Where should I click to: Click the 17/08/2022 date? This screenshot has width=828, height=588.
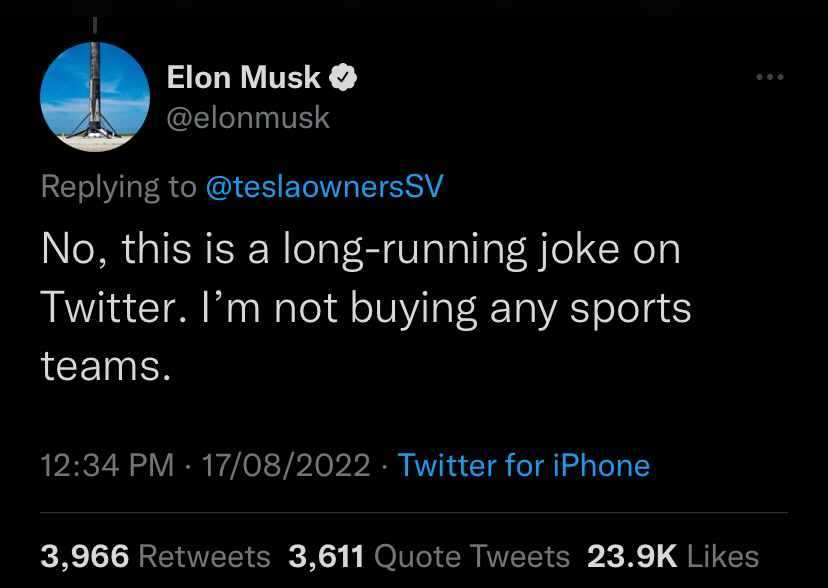click(x=286, y=466)
